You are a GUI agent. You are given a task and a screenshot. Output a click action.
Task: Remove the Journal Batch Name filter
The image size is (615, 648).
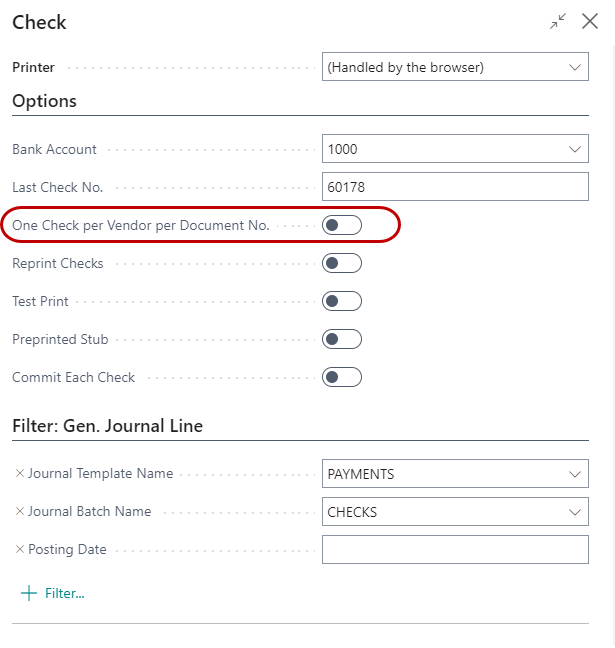pos(19,512)
